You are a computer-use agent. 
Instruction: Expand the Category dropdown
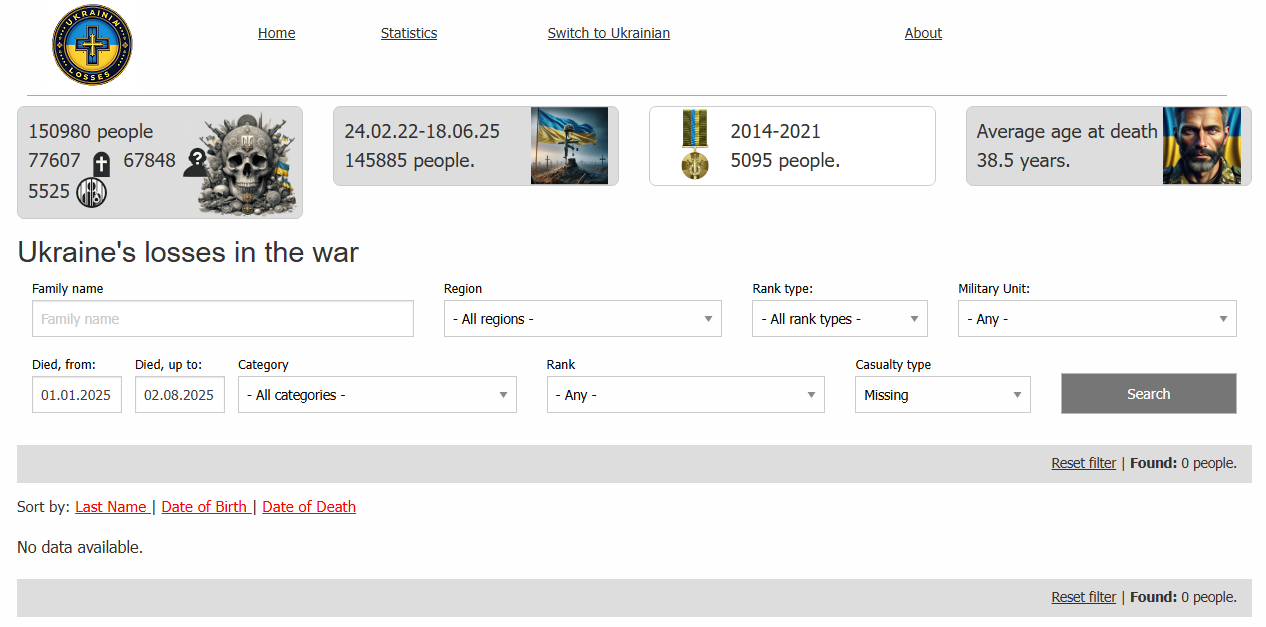pyautogui.click(x=377, y=395)
